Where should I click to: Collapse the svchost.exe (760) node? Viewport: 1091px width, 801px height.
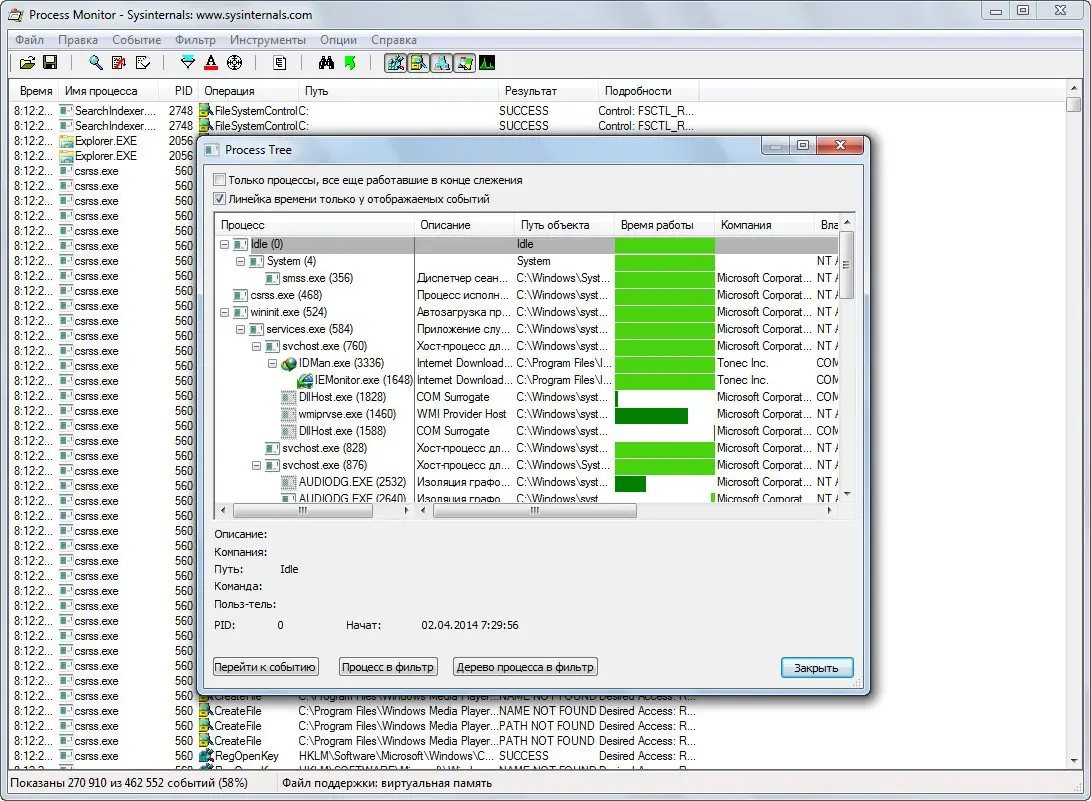257,347
